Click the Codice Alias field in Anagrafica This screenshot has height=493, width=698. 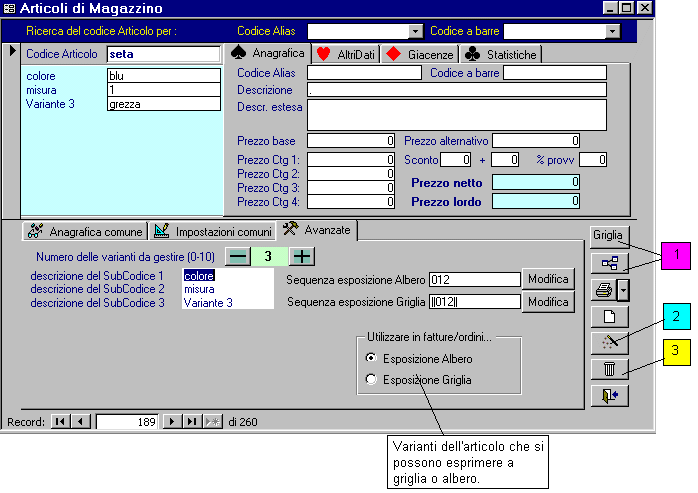click(x=364, y=73)
